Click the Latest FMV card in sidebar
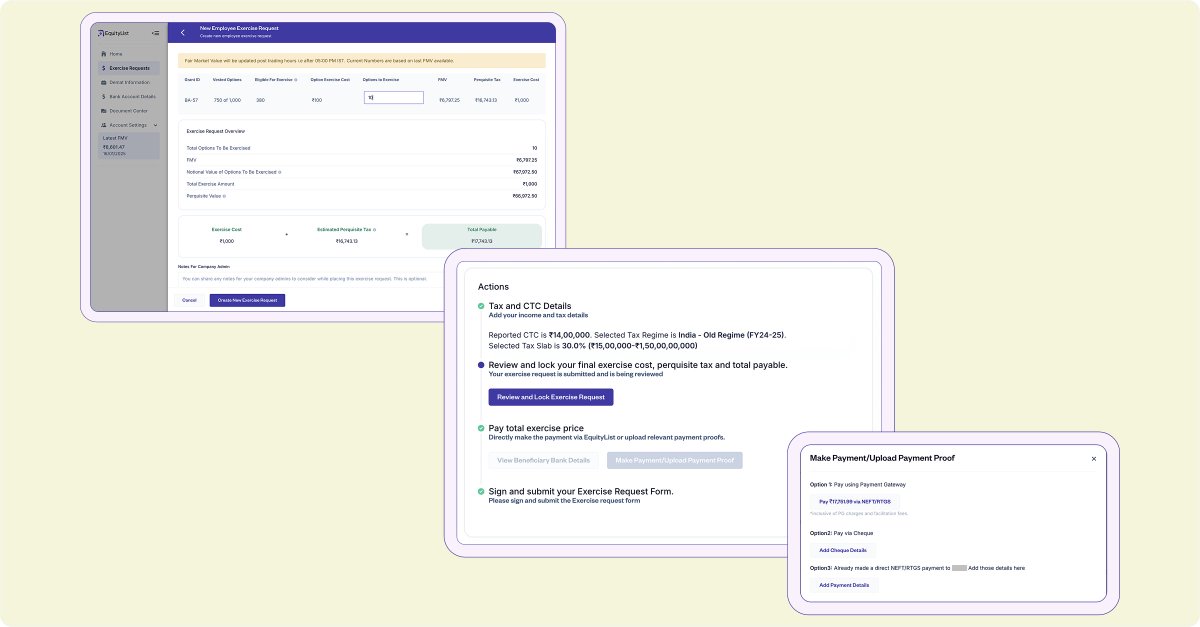Screen dimensions: 1200x627 click(x=129, y=146)
